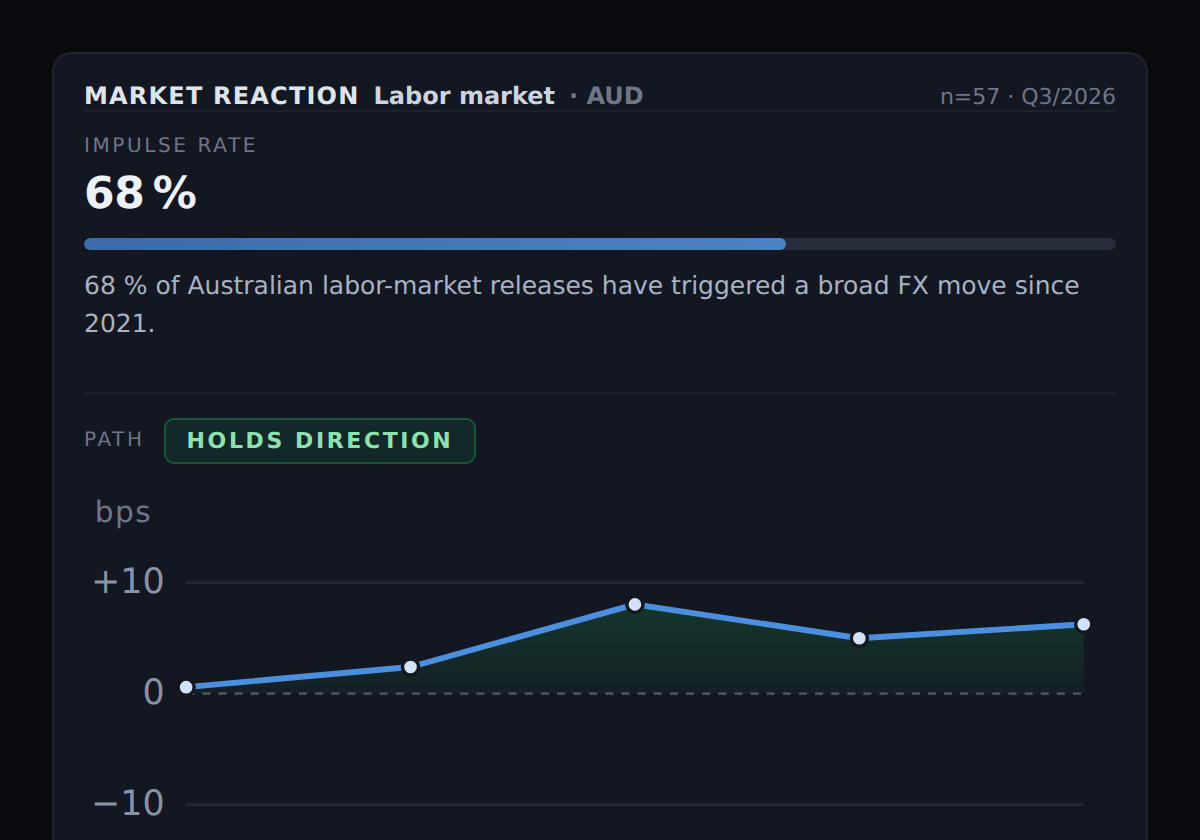Click the n=57 · Q3/2026 sample info

coord(1028,97)
